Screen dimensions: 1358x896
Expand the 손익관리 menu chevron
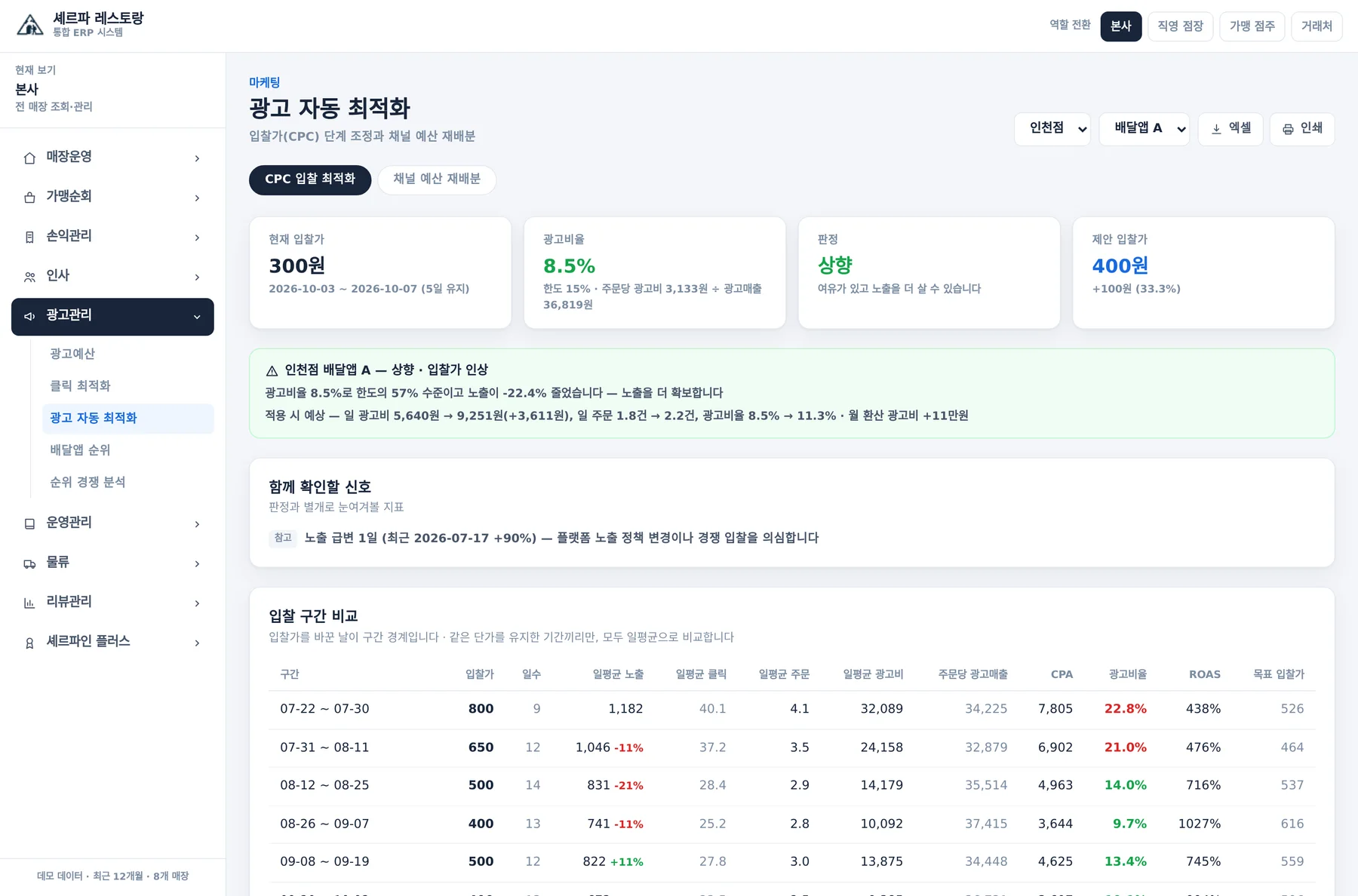(197, 238)
